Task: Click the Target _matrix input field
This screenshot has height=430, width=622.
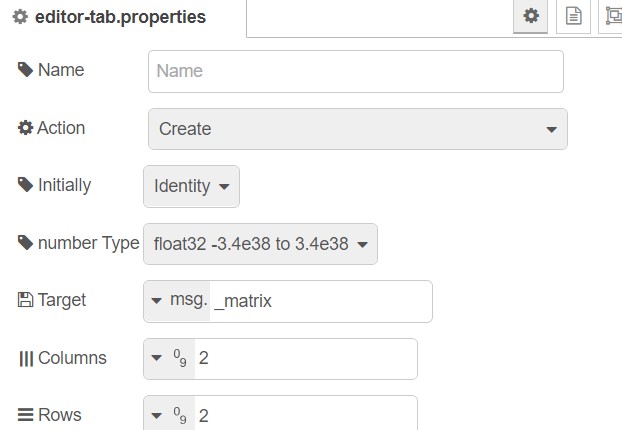Action: coord(321,301)
